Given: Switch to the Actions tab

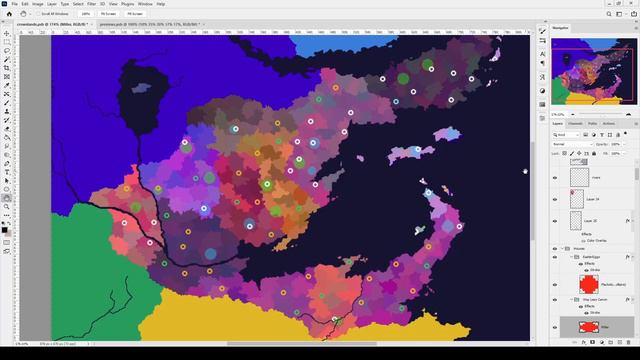Looking at the screenshot, I should [609, 124].
